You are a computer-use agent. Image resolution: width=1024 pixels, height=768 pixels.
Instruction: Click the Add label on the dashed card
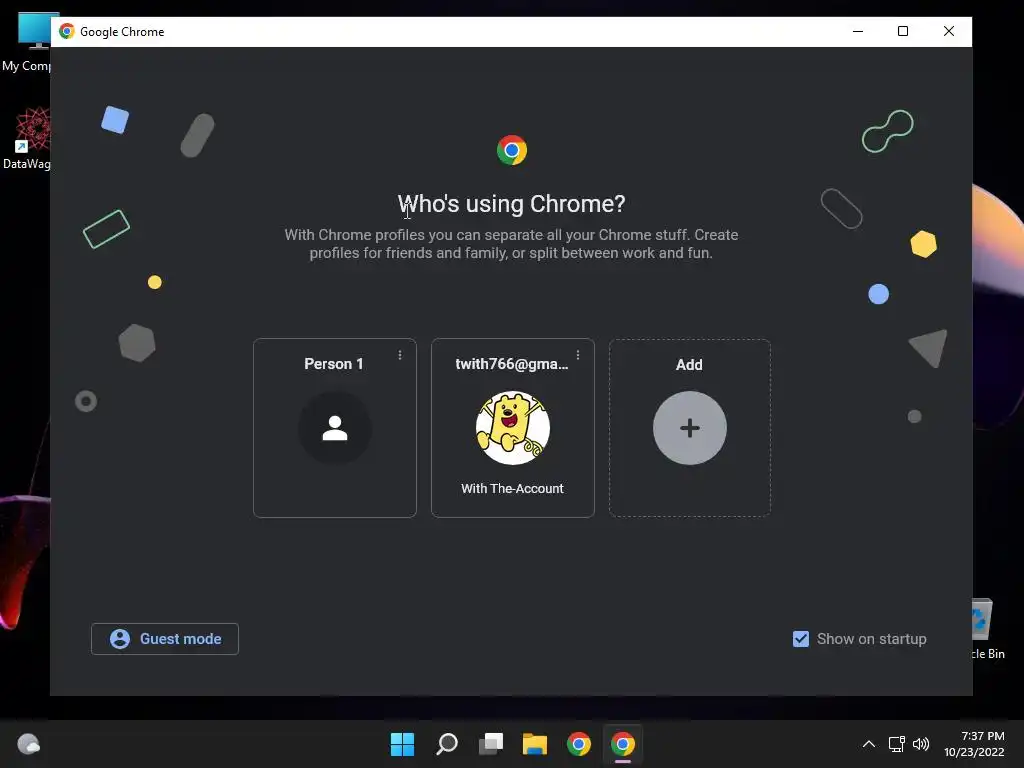tap(689, 364)
